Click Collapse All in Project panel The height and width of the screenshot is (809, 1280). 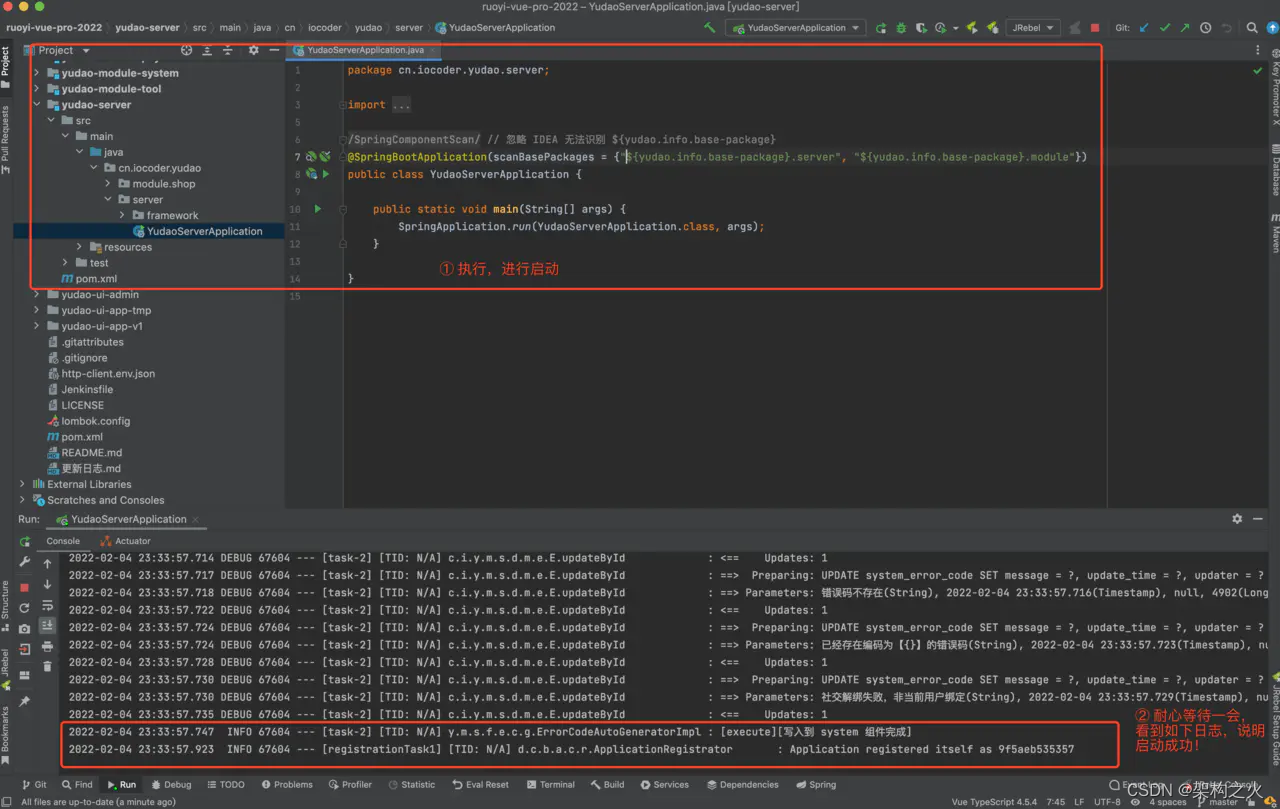(228, 50)
